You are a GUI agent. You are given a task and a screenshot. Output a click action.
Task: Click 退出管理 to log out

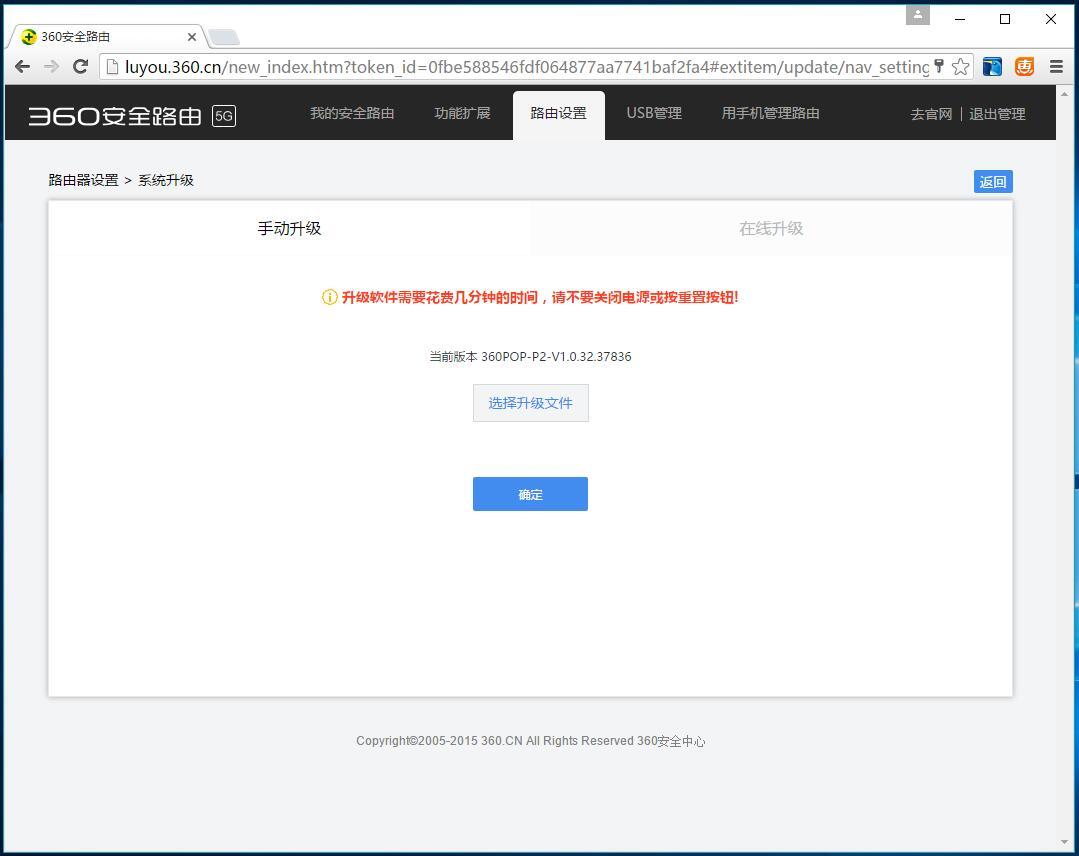997,114
